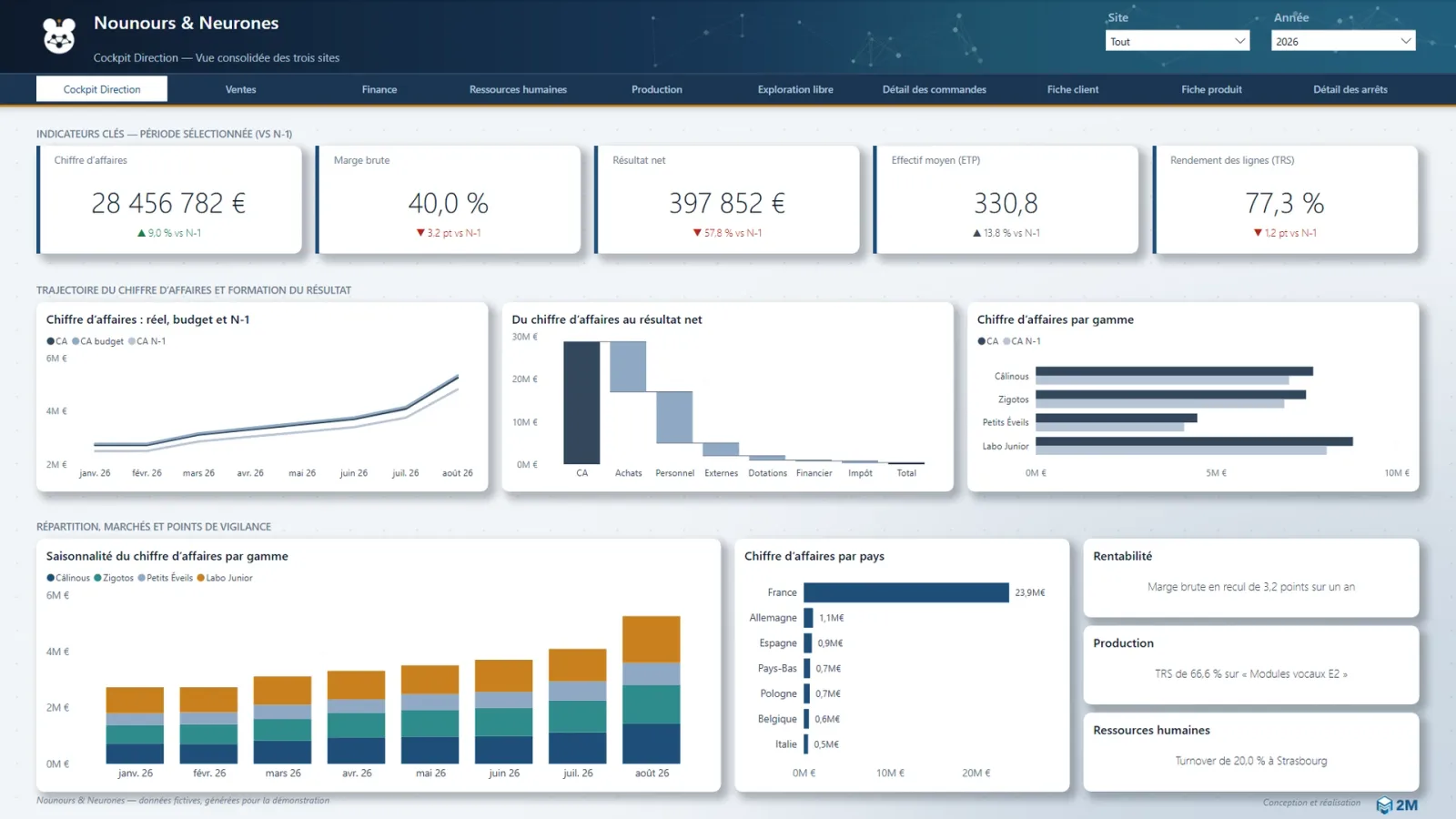The image size is (1456, 819).
Task: Open the Fiche client tab
Action: [x=1073, y=89]
